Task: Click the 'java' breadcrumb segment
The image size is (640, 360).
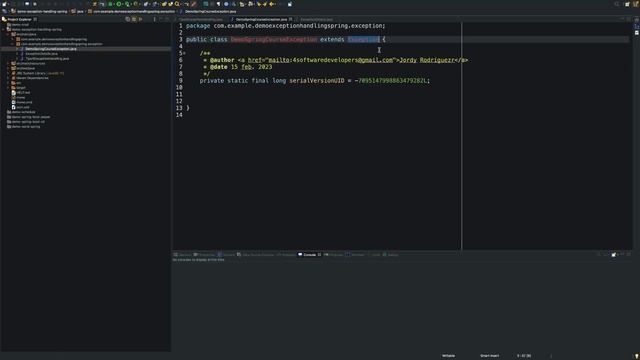Action: 80,11
